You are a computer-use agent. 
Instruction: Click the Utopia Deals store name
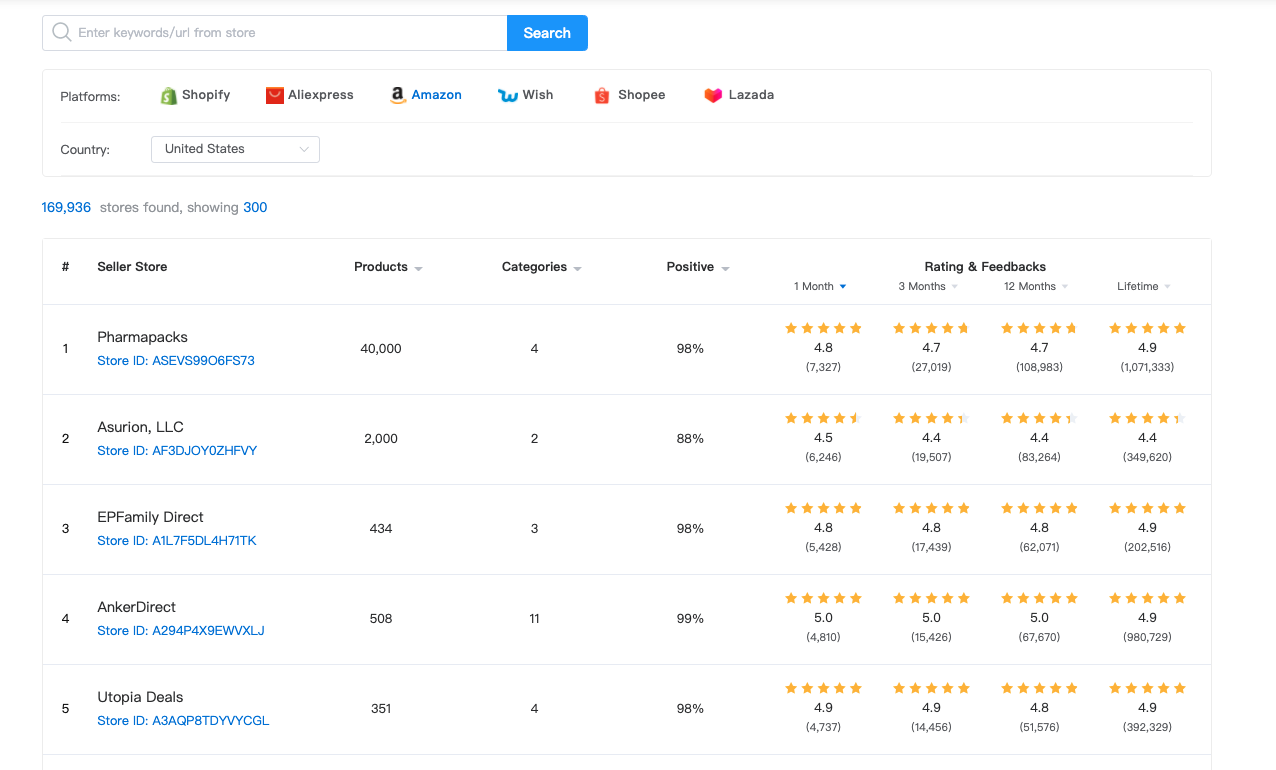140,697
